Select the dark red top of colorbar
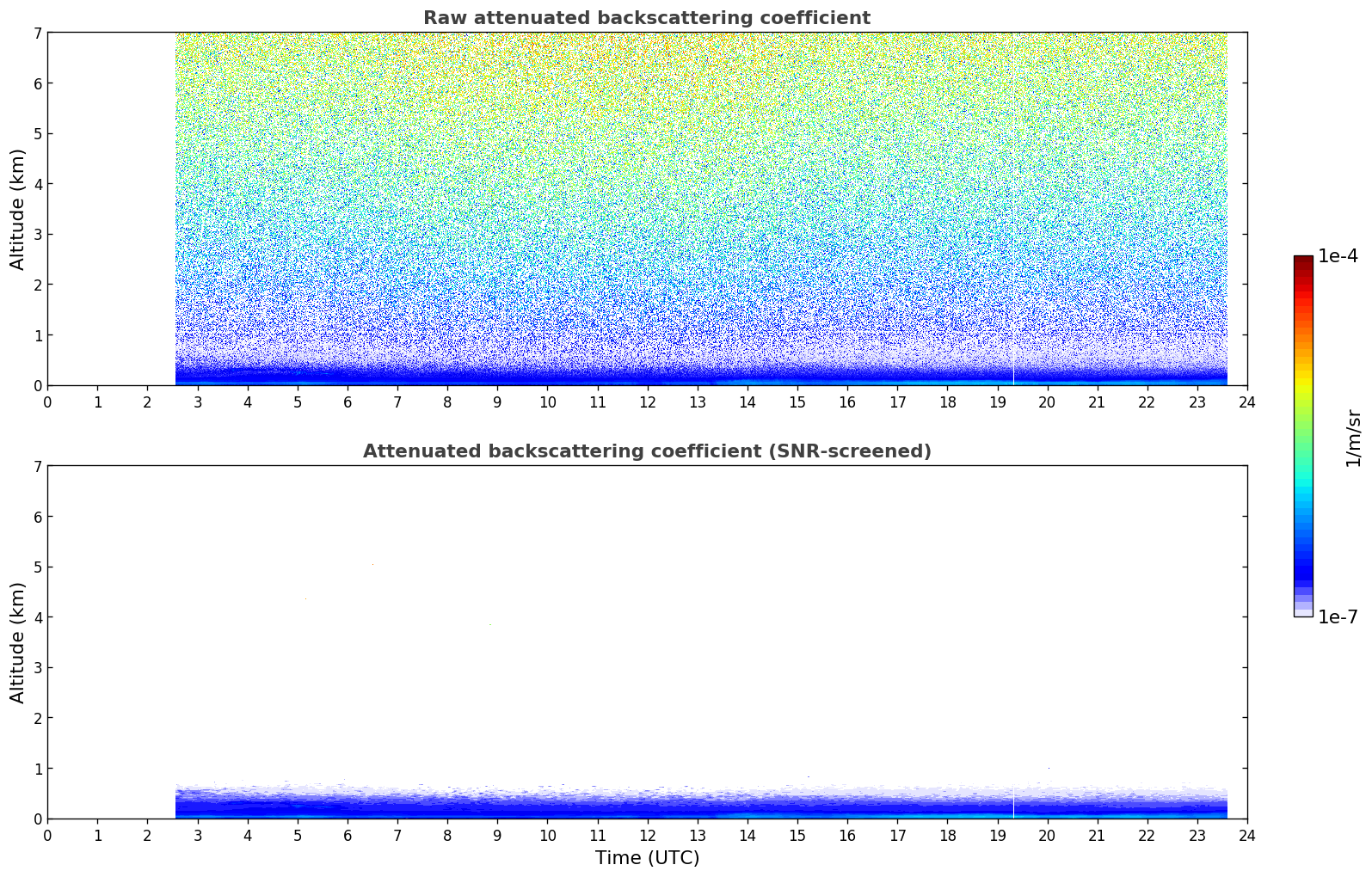This screenshot has width=1372, height=877. (x=1302, y=261)
